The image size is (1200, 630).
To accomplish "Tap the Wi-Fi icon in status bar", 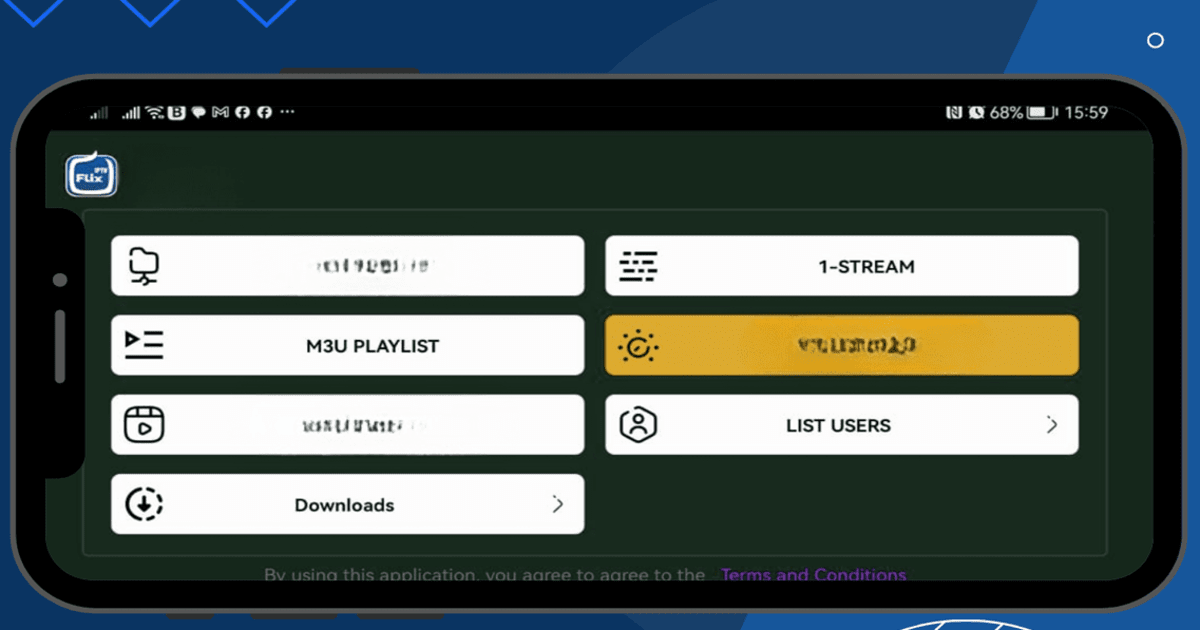I will click(x=155, y=113).
